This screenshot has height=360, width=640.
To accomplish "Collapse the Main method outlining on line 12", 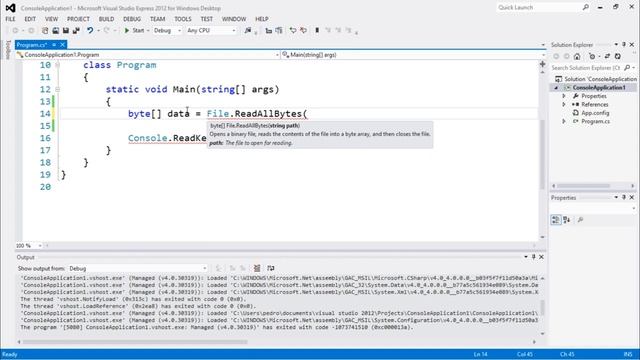I will (x=58, y=89).
